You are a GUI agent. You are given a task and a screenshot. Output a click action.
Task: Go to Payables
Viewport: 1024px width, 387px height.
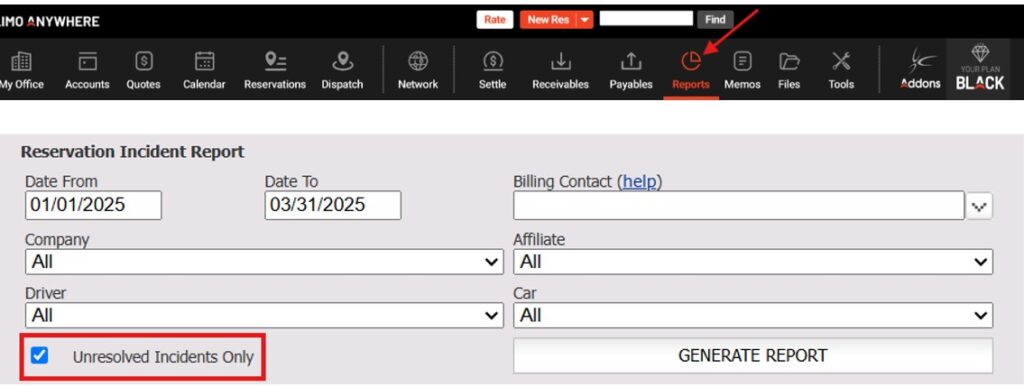(631, 70)
